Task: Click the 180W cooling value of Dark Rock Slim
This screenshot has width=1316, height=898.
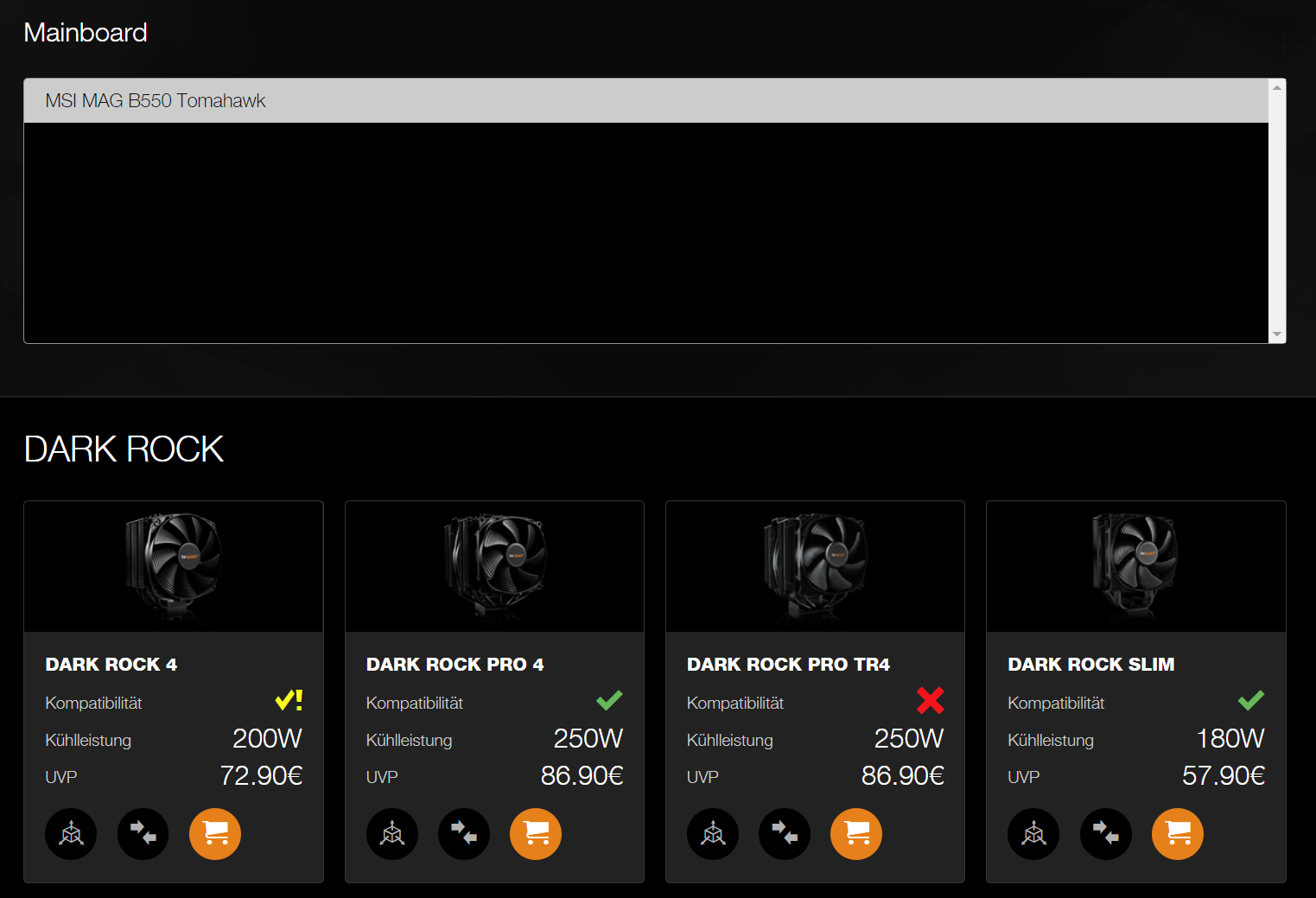Action: (1230, 739)
